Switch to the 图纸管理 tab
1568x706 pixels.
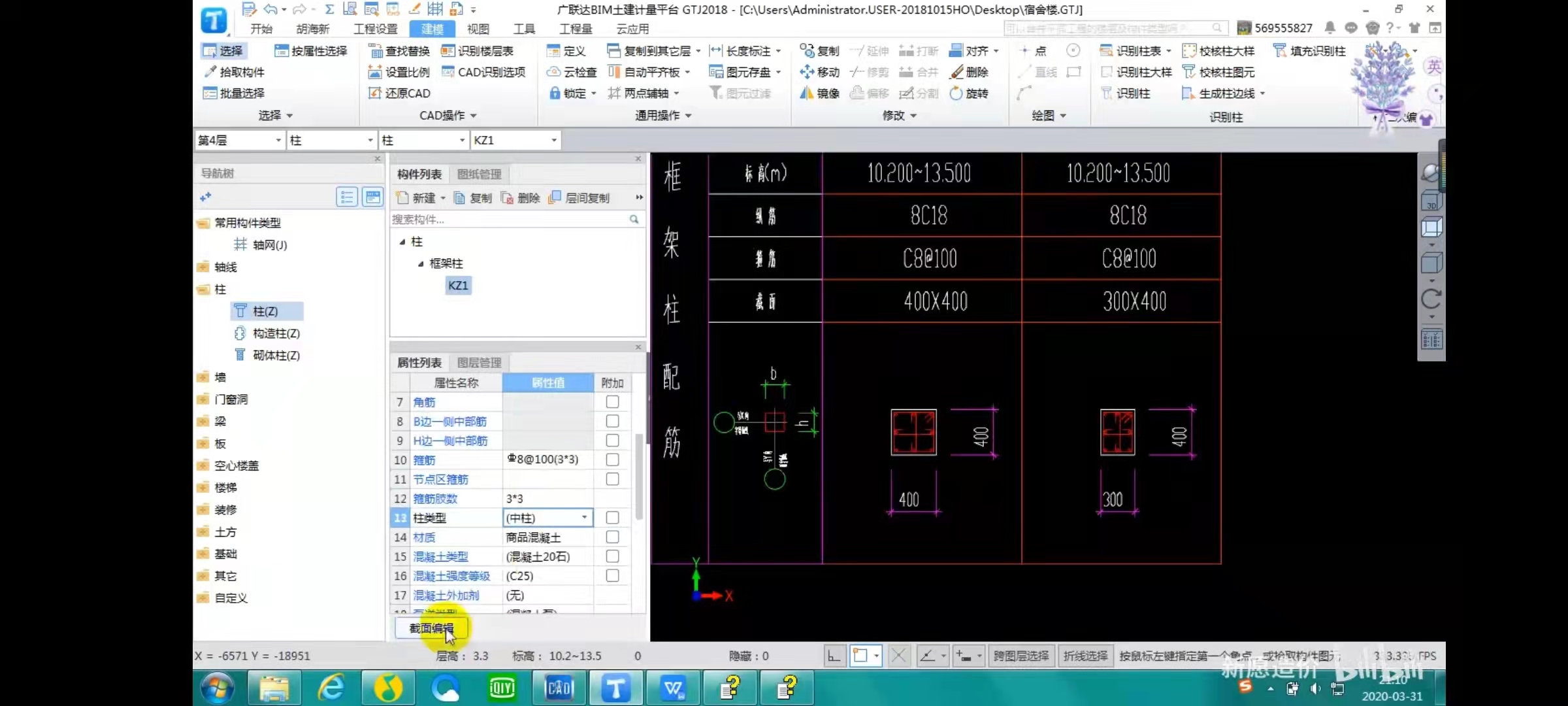point(479,175)
